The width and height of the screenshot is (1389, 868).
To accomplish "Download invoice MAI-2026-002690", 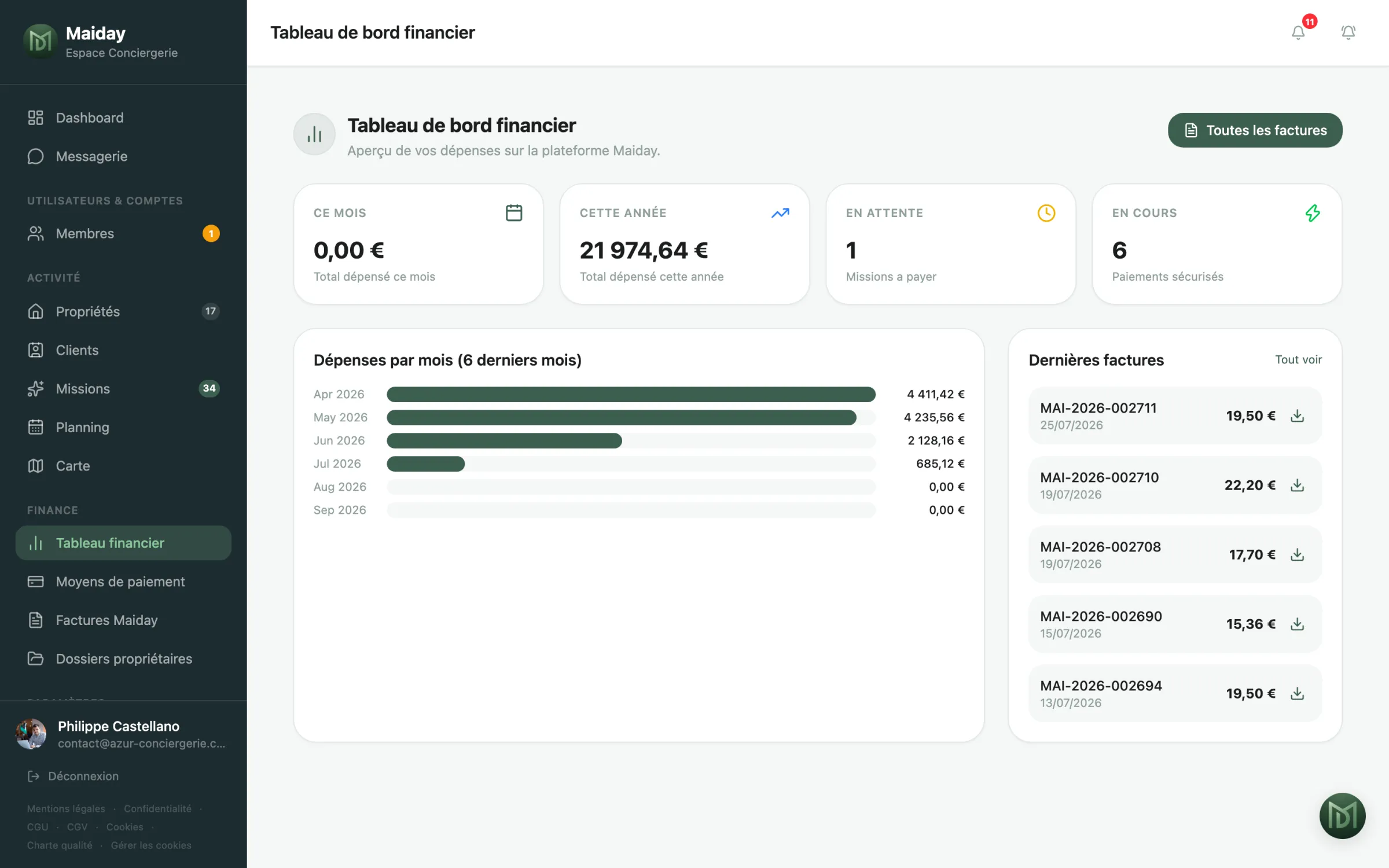I will click(1297, 624).
